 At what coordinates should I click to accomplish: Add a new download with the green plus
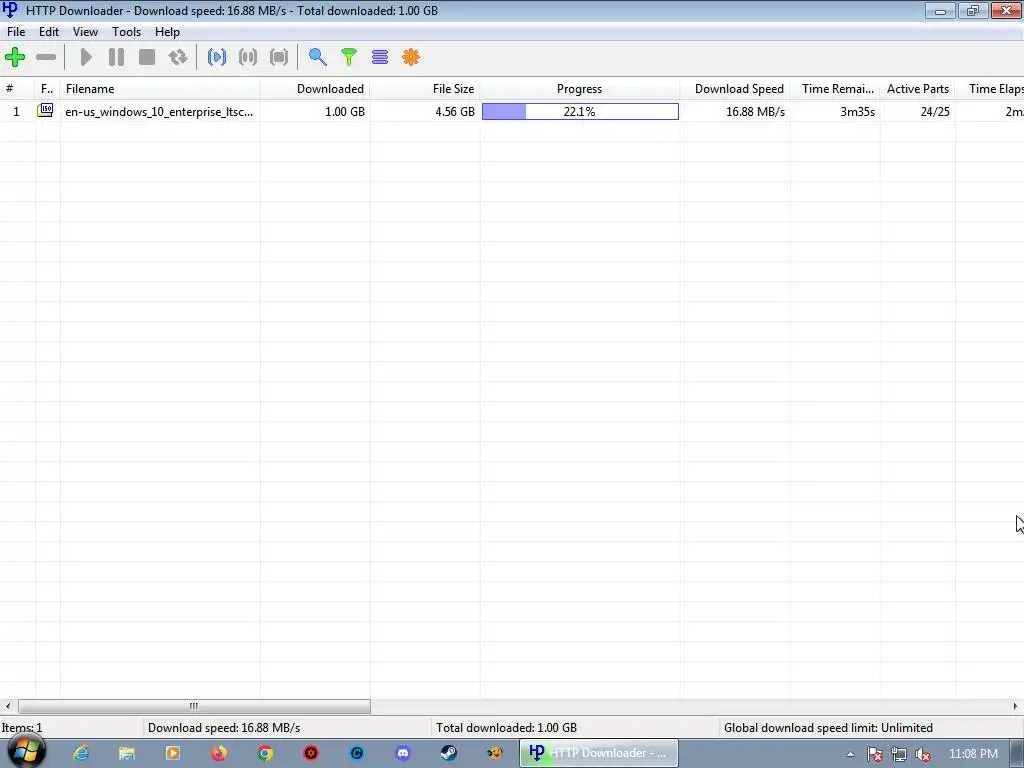pos(15,57)
